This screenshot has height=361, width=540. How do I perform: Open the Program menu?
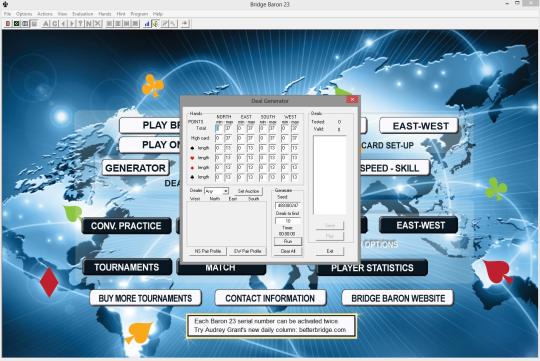coord(139,14)
